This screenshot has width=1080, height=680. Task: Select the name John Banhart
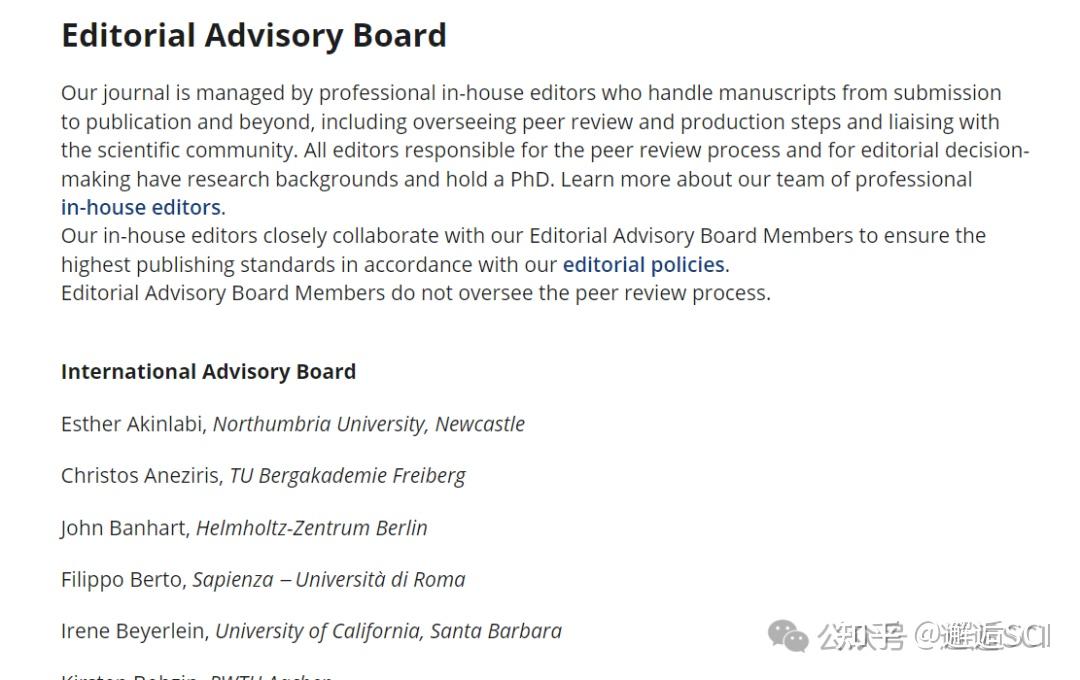coord(124,528)
